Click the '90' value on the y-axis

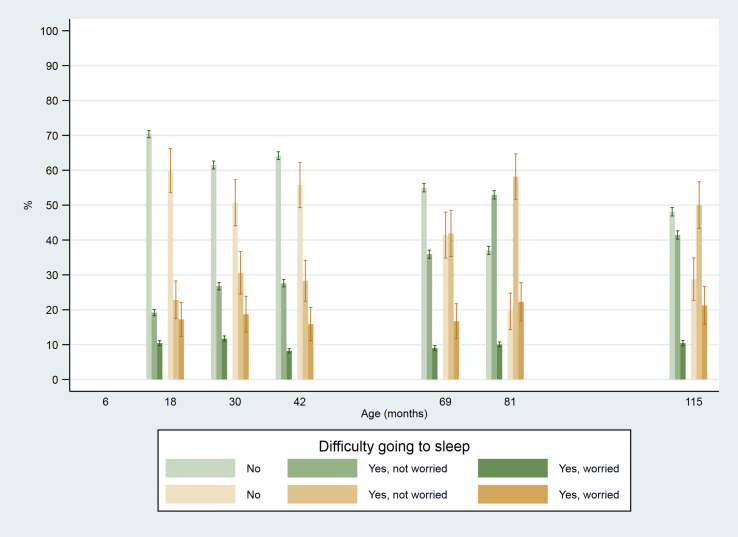point(52,66)
